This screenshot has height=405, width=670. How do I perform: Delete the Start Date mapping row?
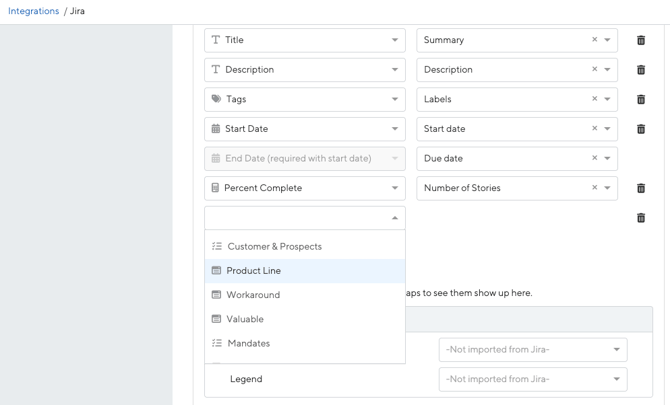click(641, 129)
